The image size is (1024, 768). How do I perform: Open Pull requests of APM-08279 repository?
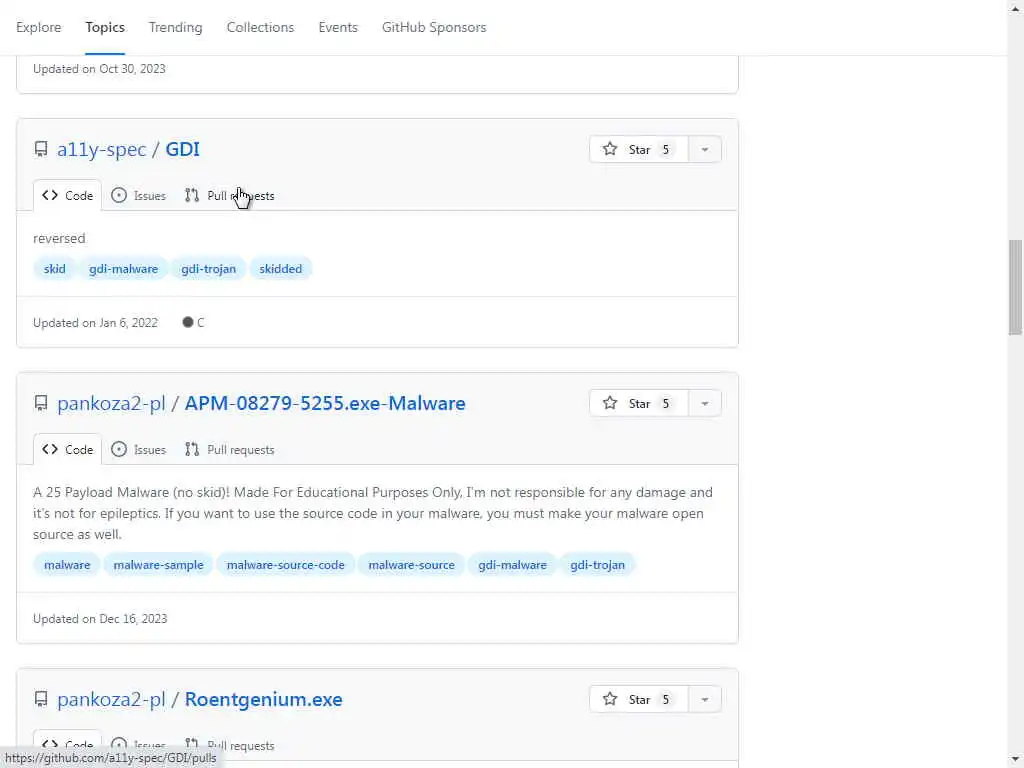pos(229,449)
